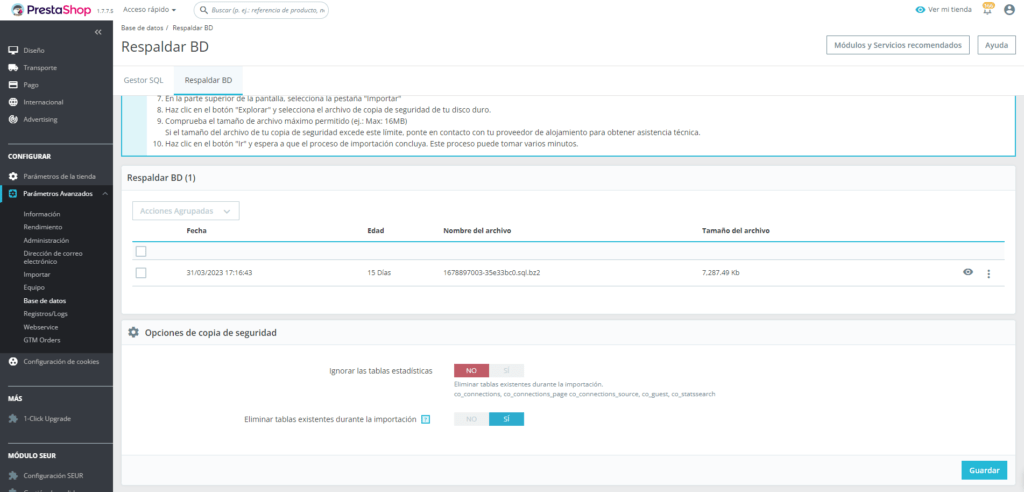
Task: Click file name 1678897003-35e33bc0.sql.bz2
Action: click(x=491, y=273)
